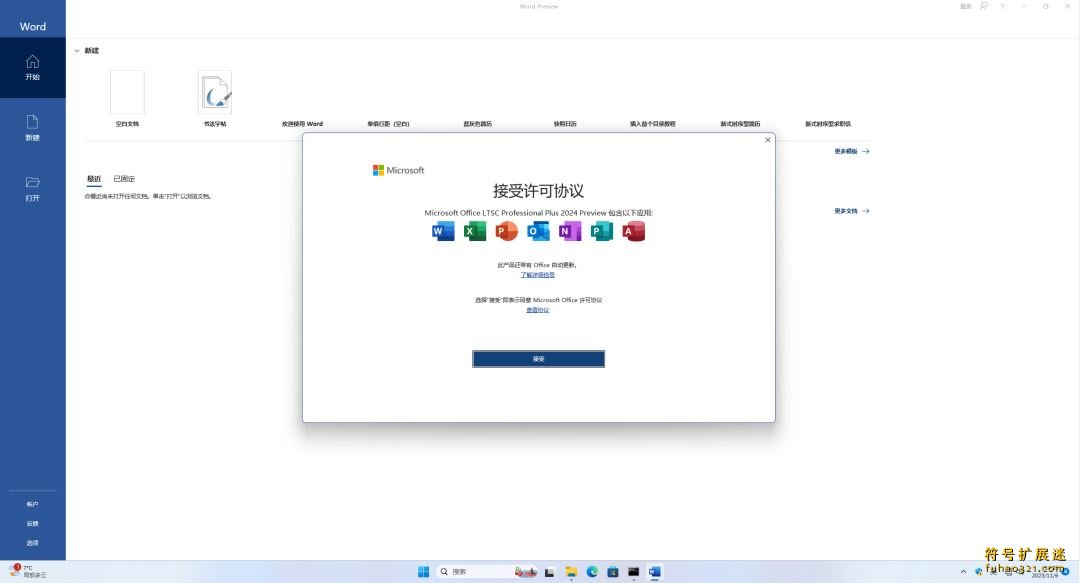Open the 打开 folder icon in the sidebar
This screenshot has width=1080, height=583.
[33, 185]
